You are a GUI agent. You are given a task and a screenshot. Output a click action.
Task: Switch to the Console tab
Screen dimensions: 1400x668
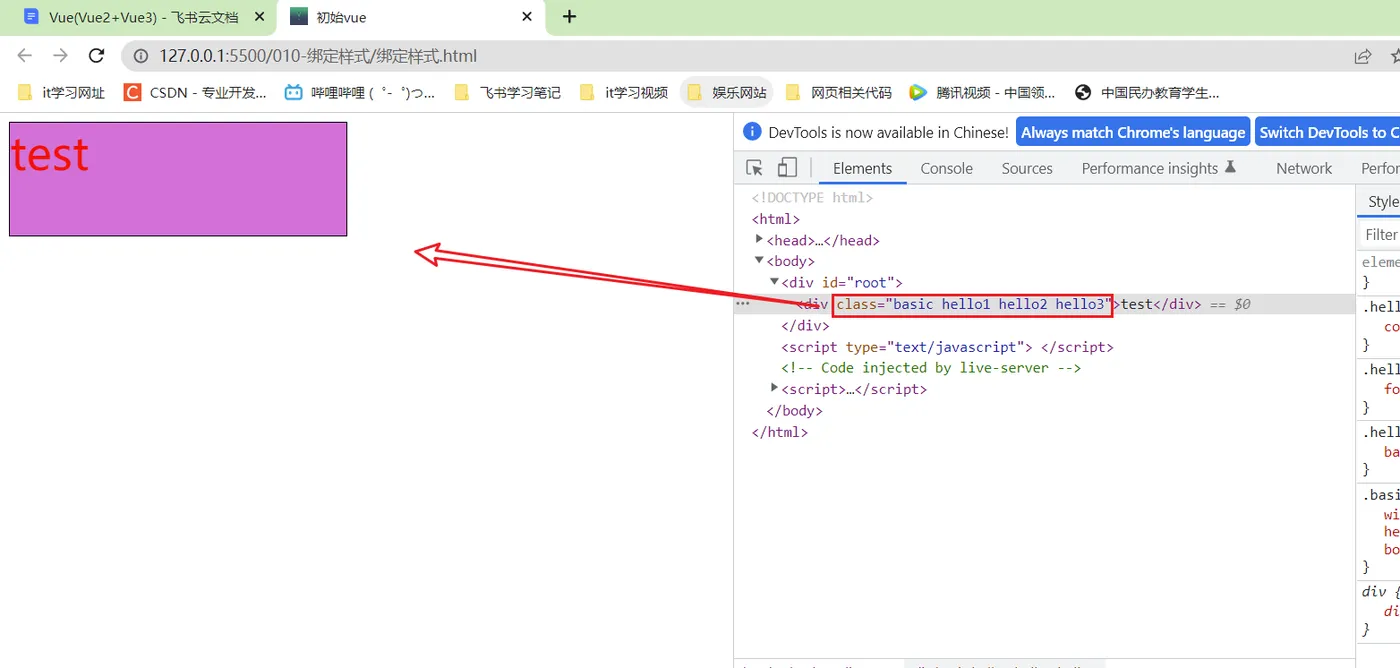pos(946,168)
